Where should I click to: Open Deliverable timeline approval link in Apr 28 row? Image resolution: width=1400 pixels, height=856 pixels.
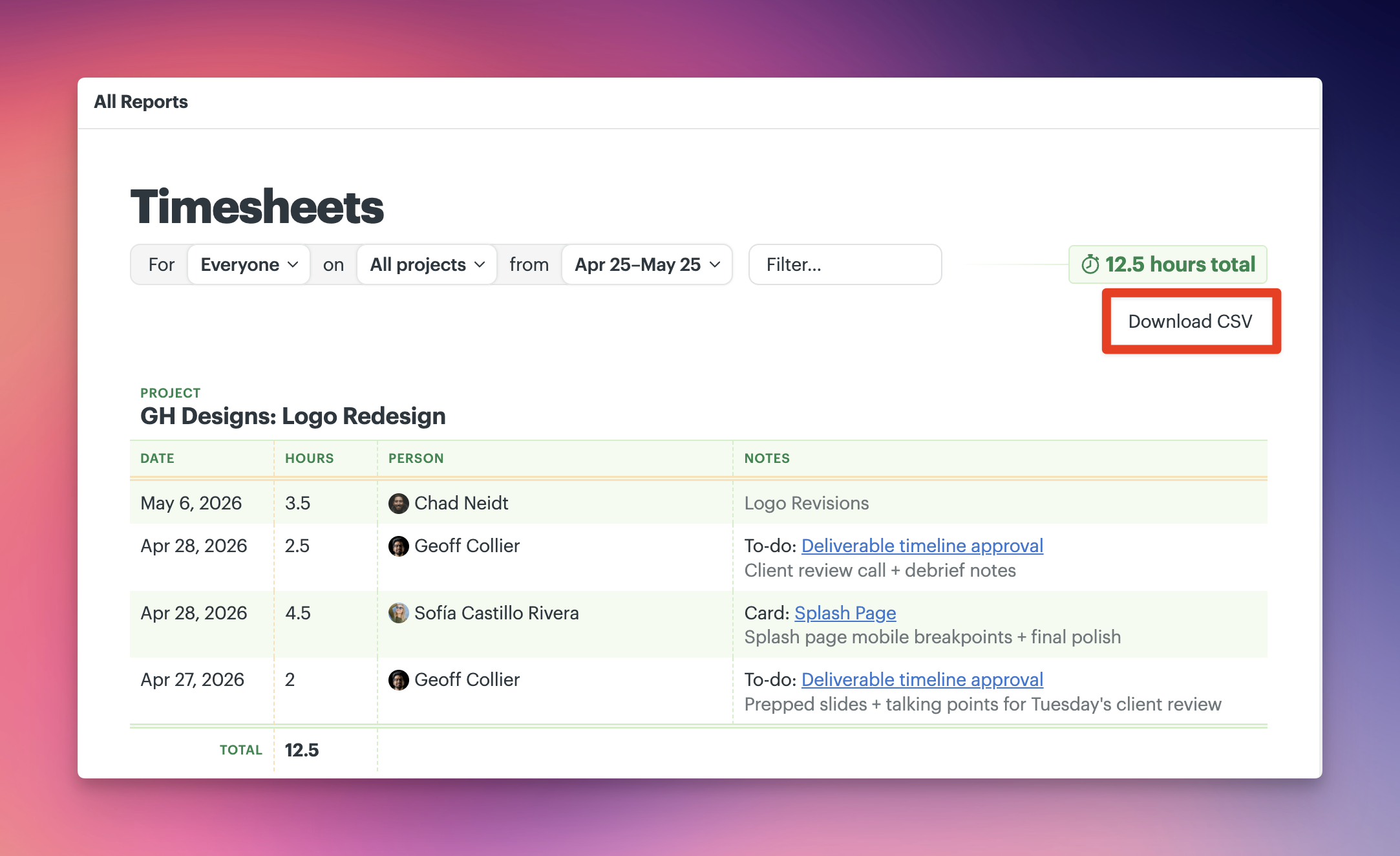pyautogui.click(x=922, y=546)
